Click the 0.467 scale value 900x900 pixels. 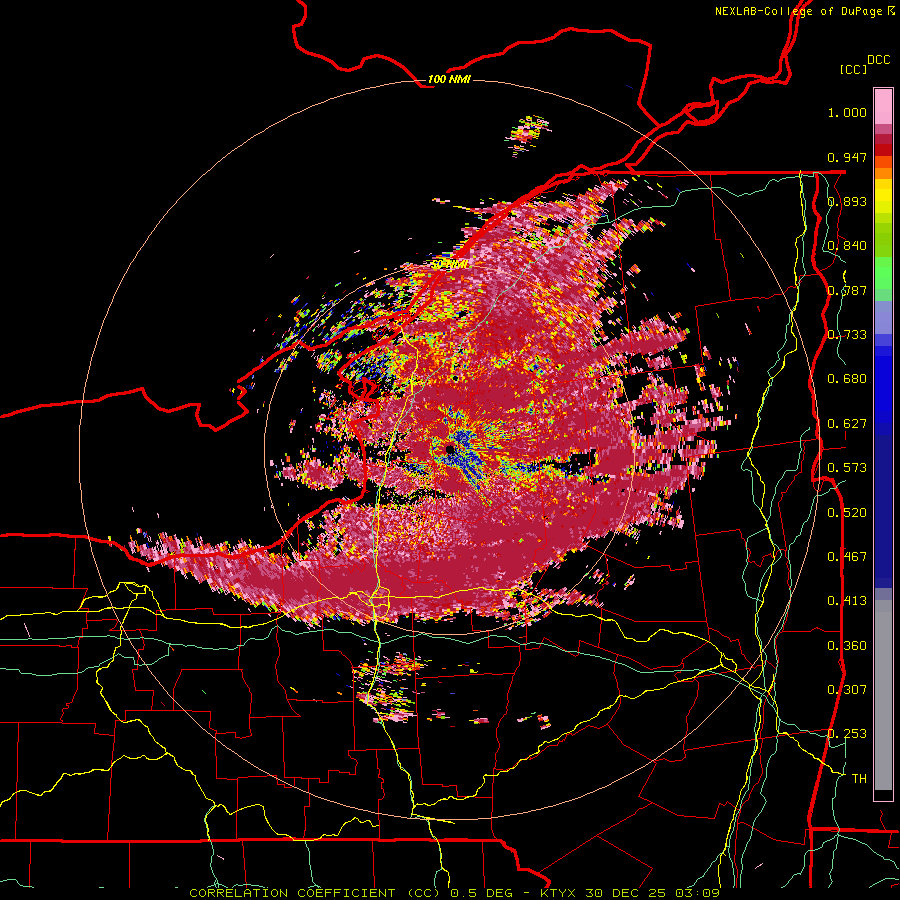847,557
